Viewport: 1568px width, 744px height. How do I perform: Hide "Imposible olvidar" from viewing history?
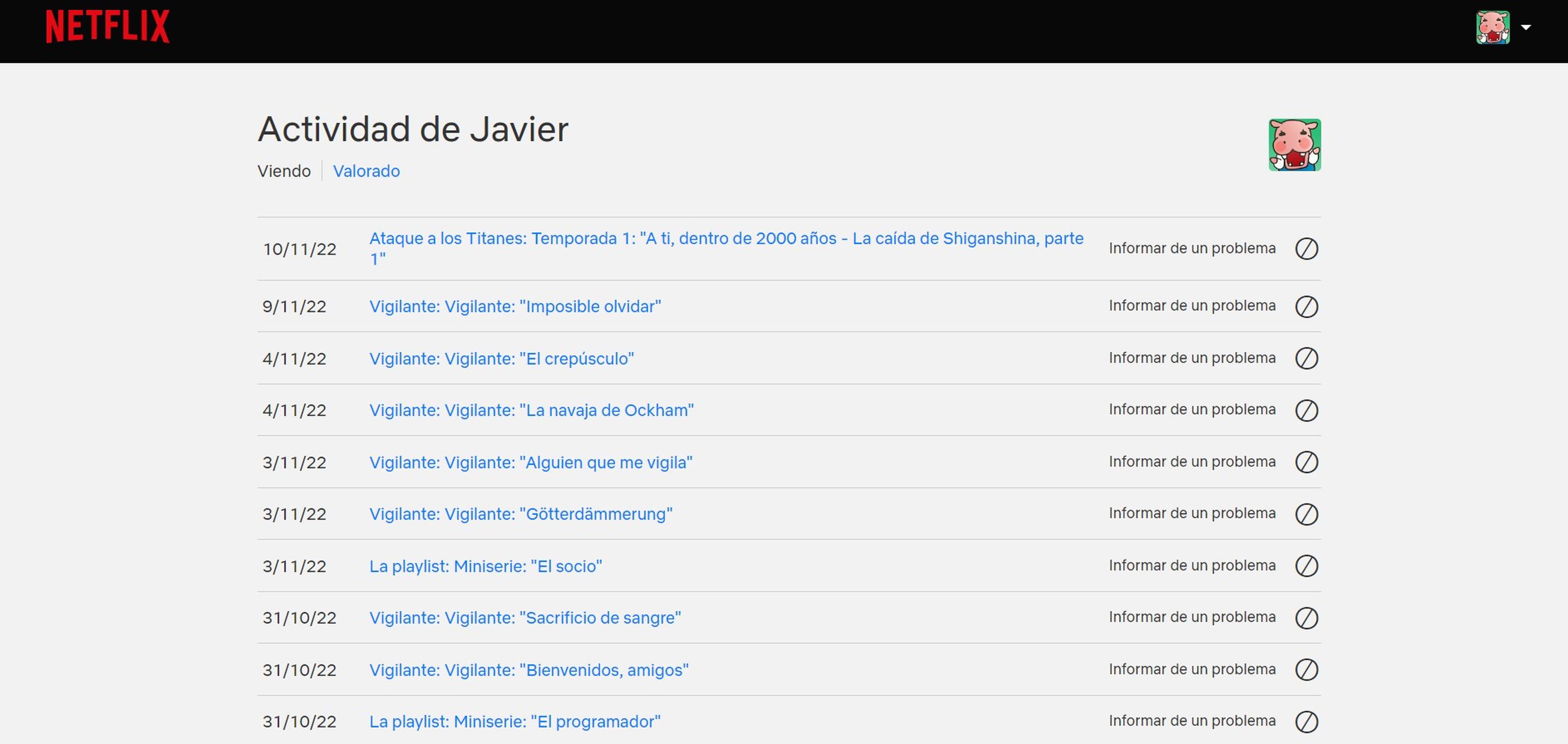click(x=1306, y=306)
